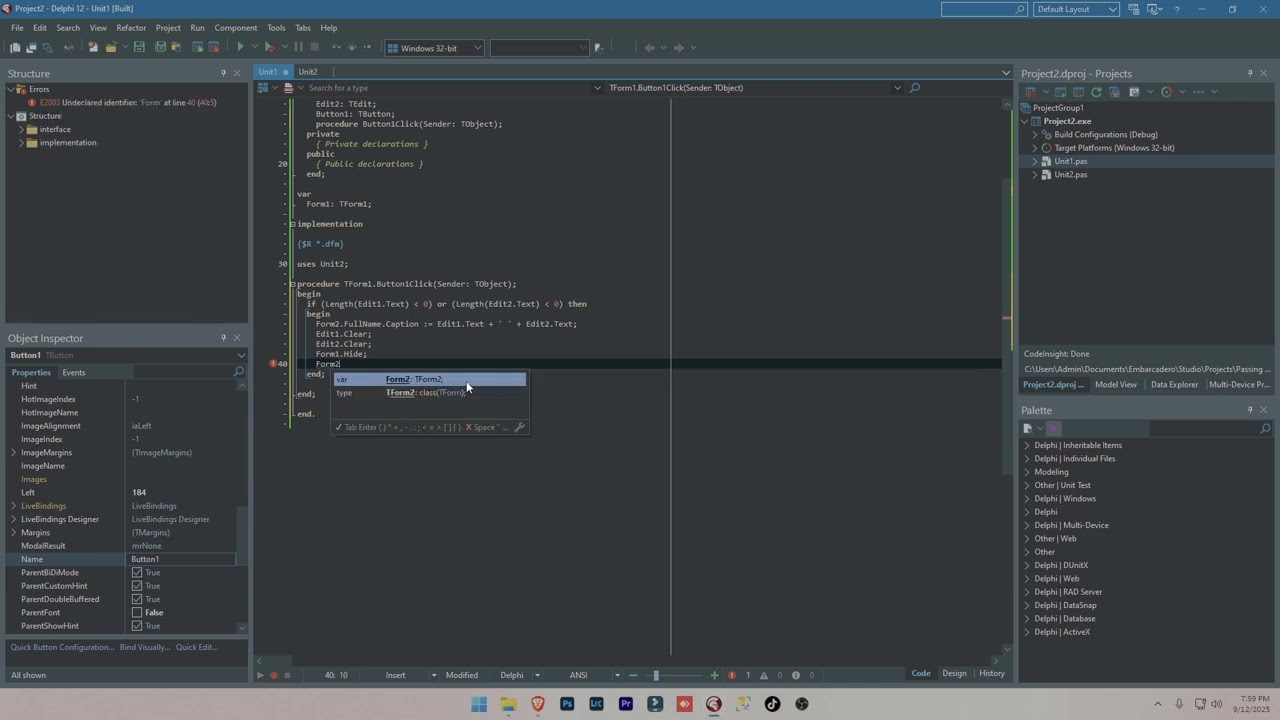Click Run Without Debugging toolbar icon
1280x720 pixels.
(x=270, y=47)
